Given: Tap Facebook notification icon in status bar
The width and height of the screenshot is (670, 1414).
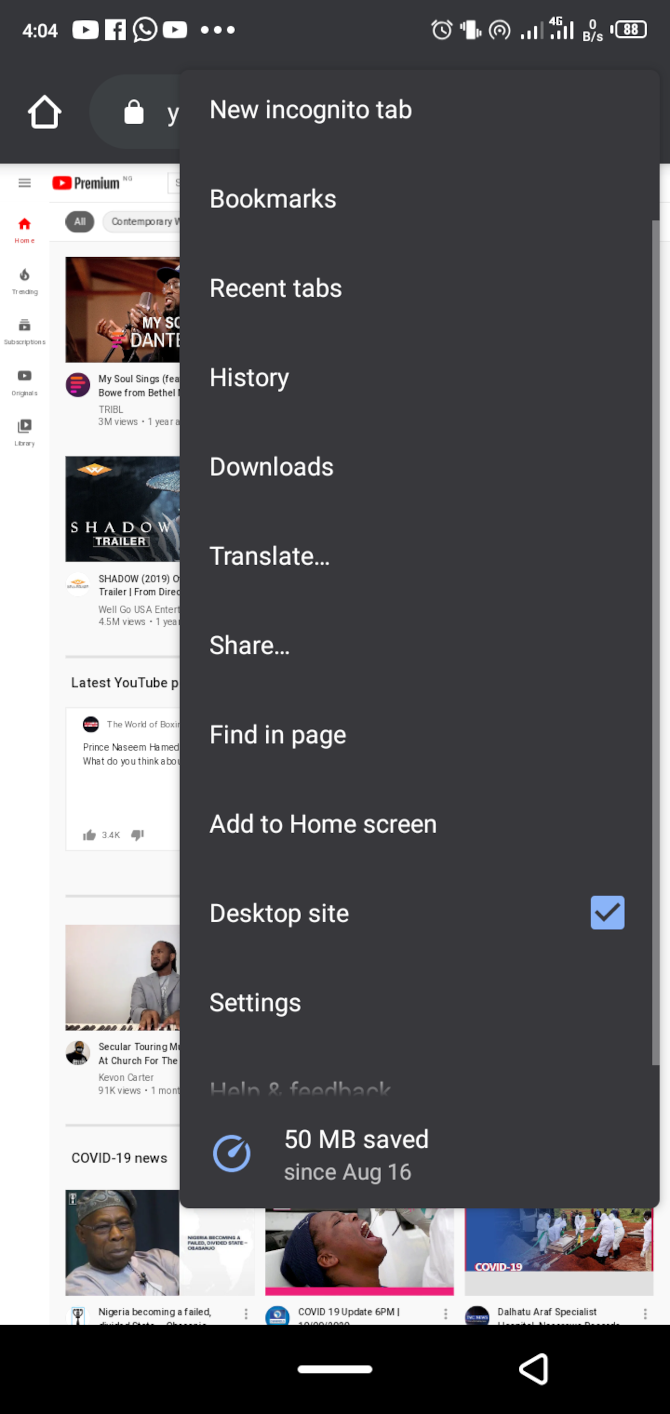Looking at the screenshot, I should point(116,29).
